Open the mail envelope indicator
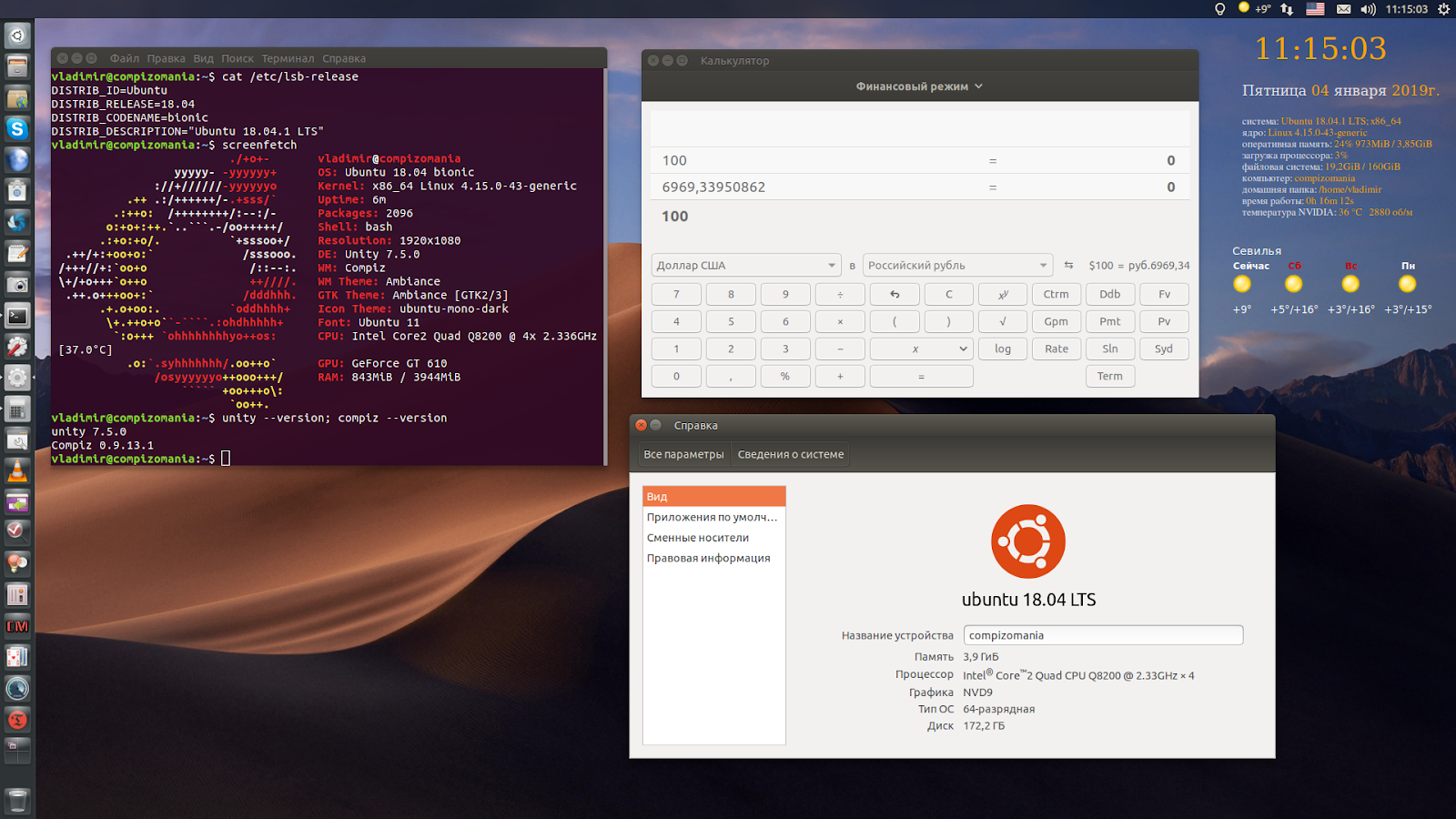This screenshot has width=1456, height=819. (x=1344, y=9)
